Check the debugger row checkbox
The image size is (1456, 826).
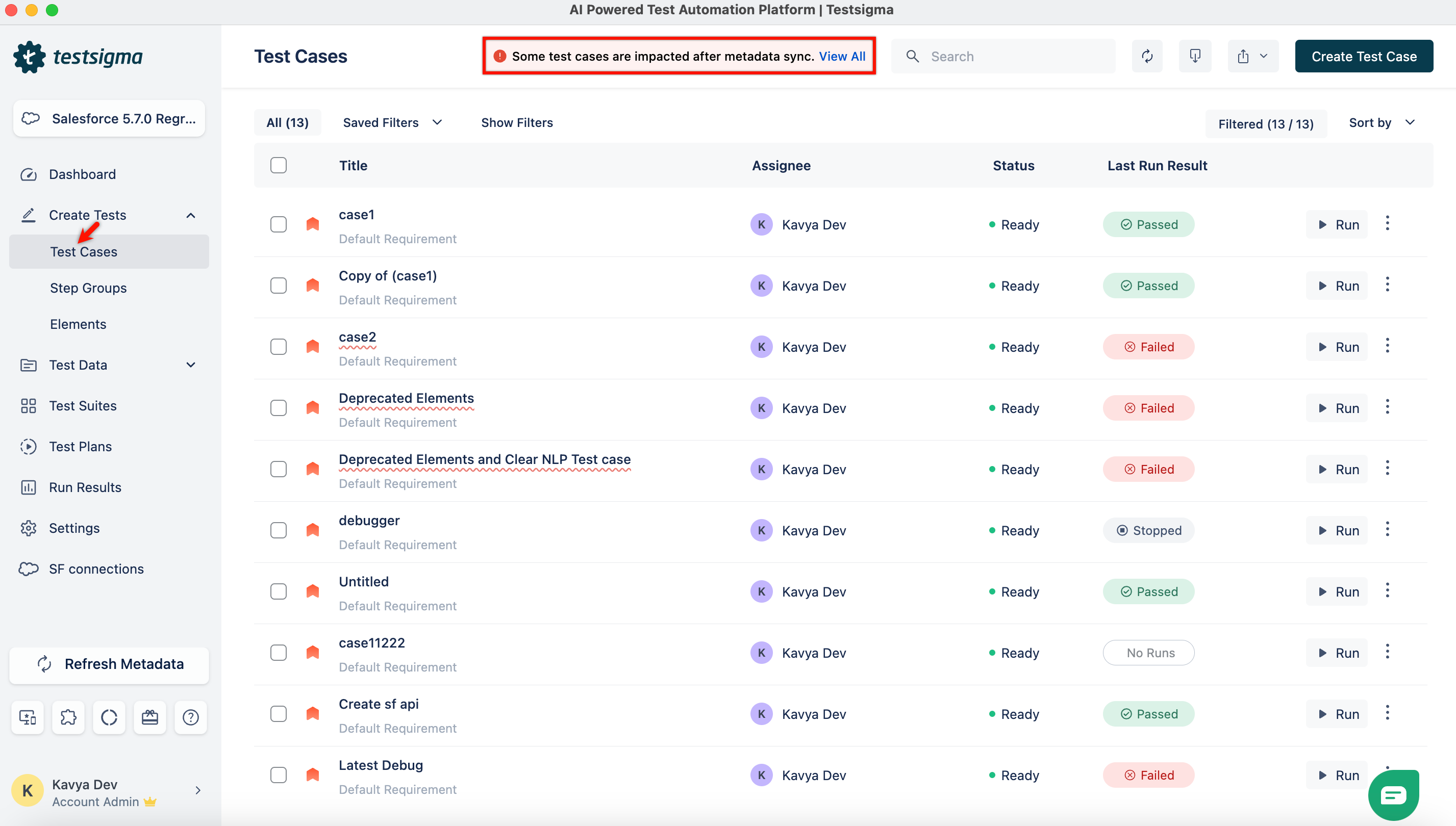tap(278, 530)
